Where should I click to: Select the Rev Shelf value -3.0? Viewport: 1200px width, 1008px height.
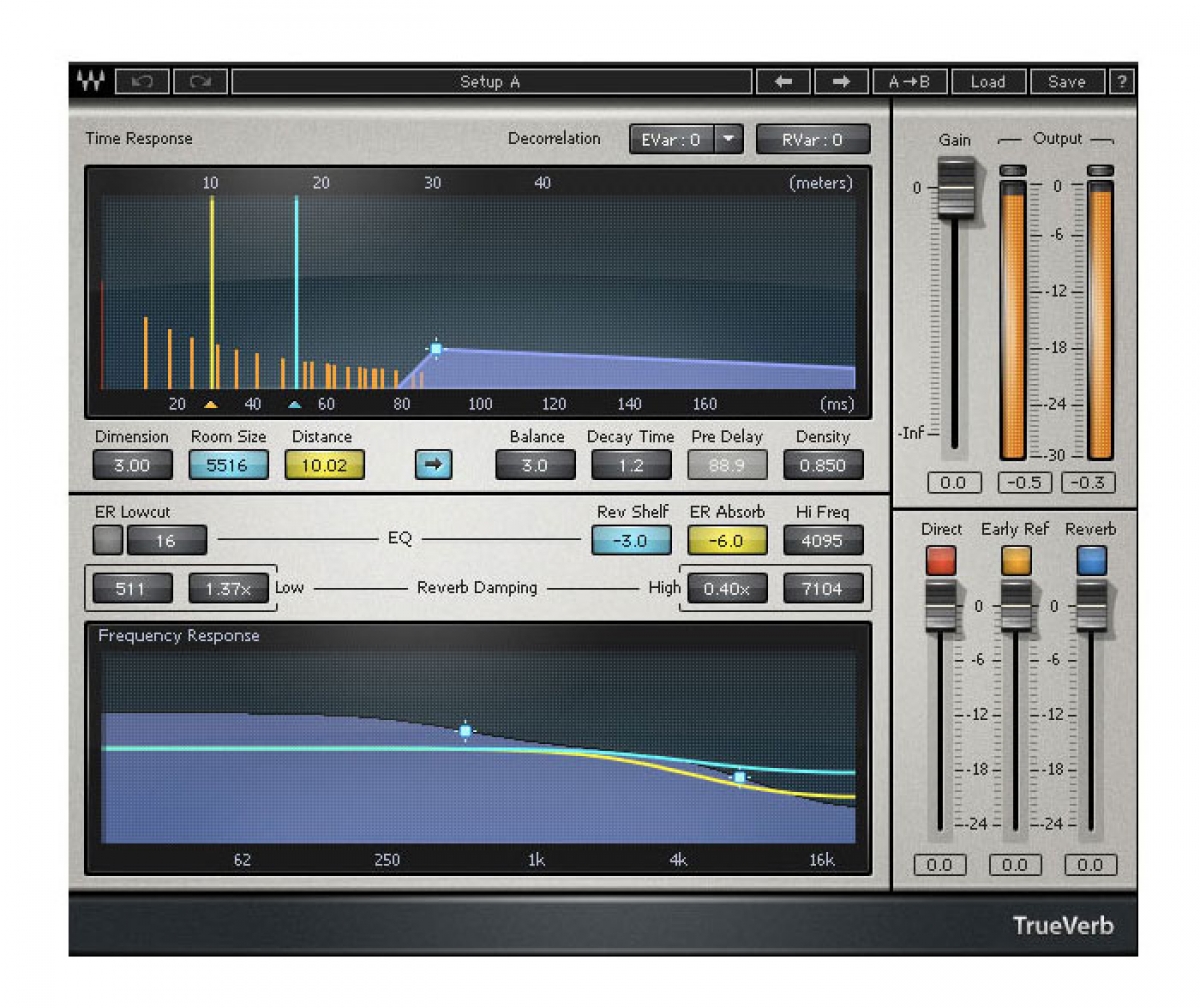(x=631, y=541)
